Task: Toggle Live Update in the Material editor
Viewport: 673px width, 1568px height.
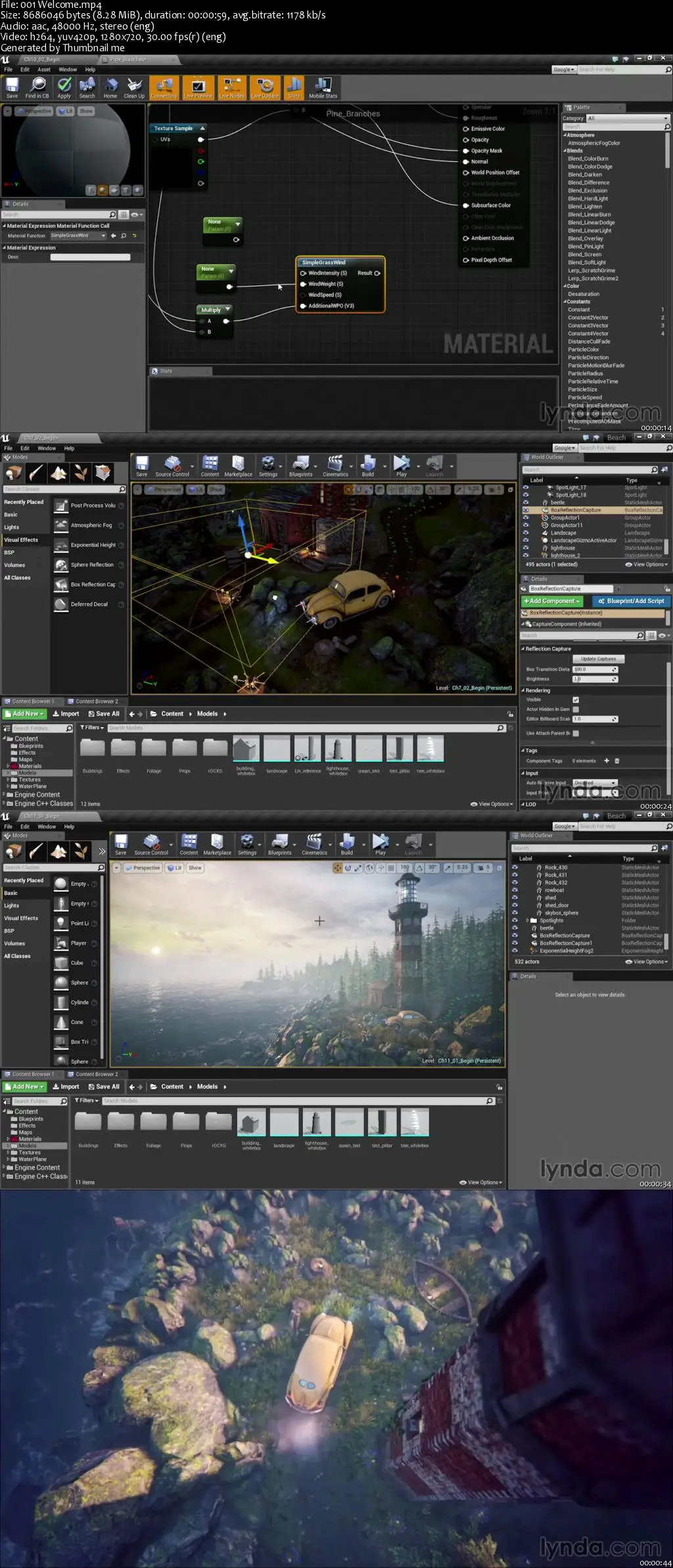Action: (x=265, y=87)
